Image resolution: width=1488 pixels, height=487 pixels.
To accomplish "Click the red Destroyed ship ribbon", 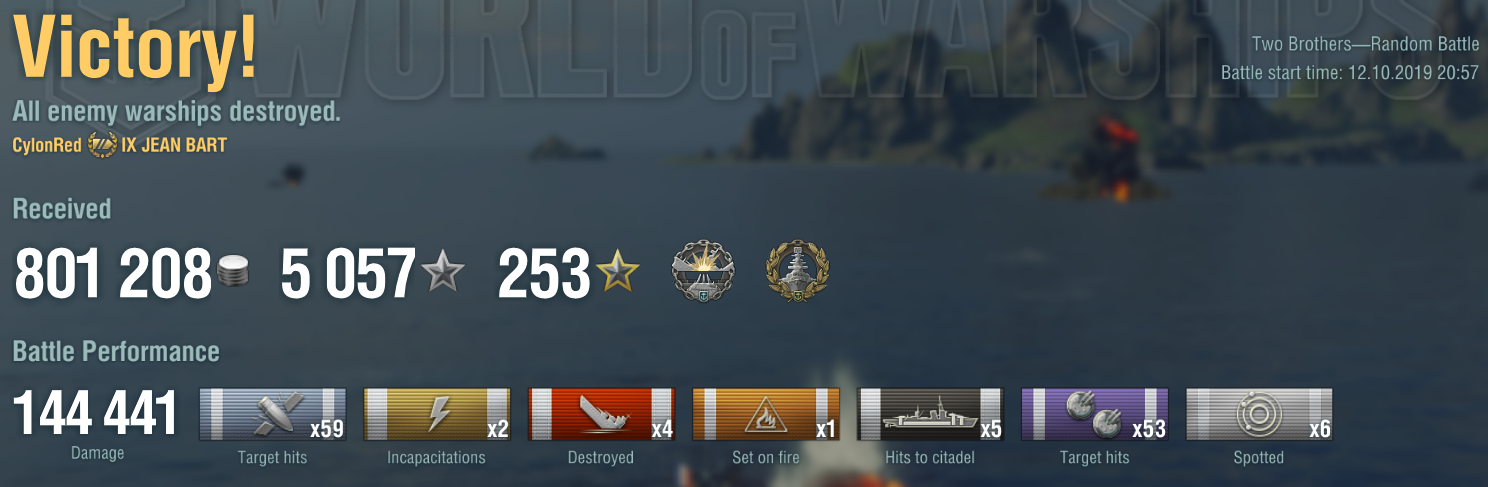I will [x=602, y=414].
